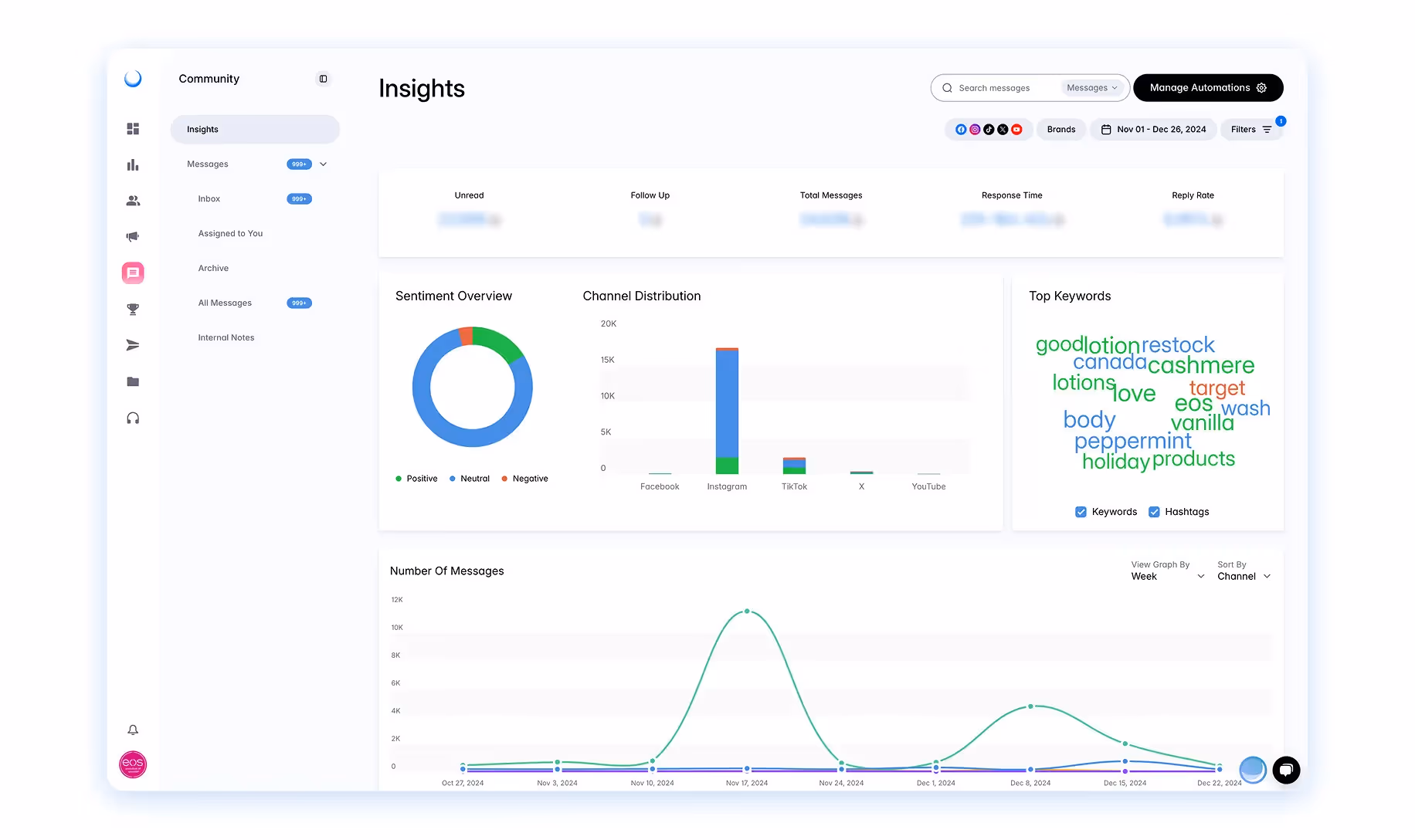Viewport: 1415px width, 840px height.
Task: Open the dashboard grid icon in sidebar
Action: [133, 129]
